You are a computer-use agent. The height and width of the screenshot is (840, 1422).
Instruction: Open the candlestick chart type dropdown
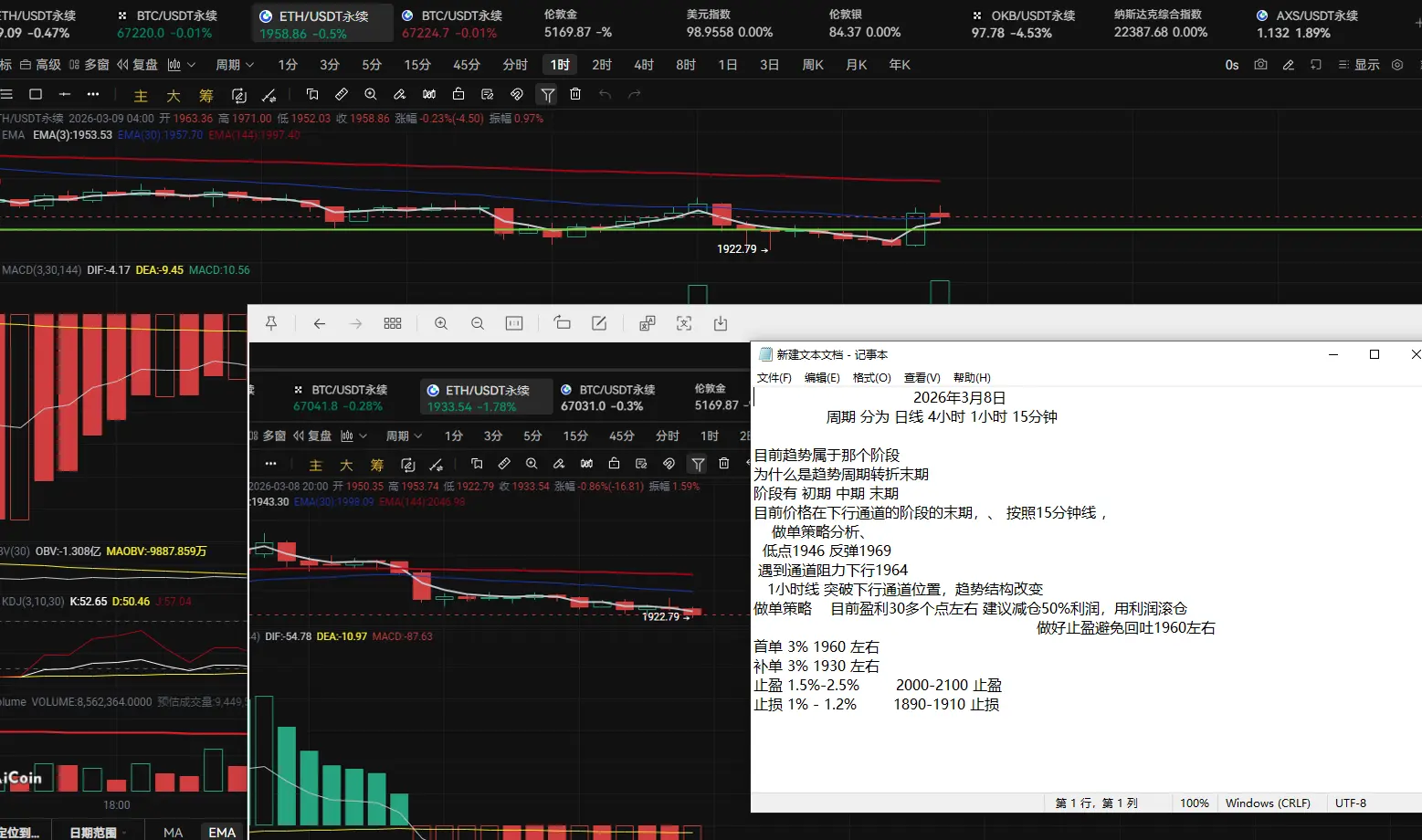click(182, 65)
